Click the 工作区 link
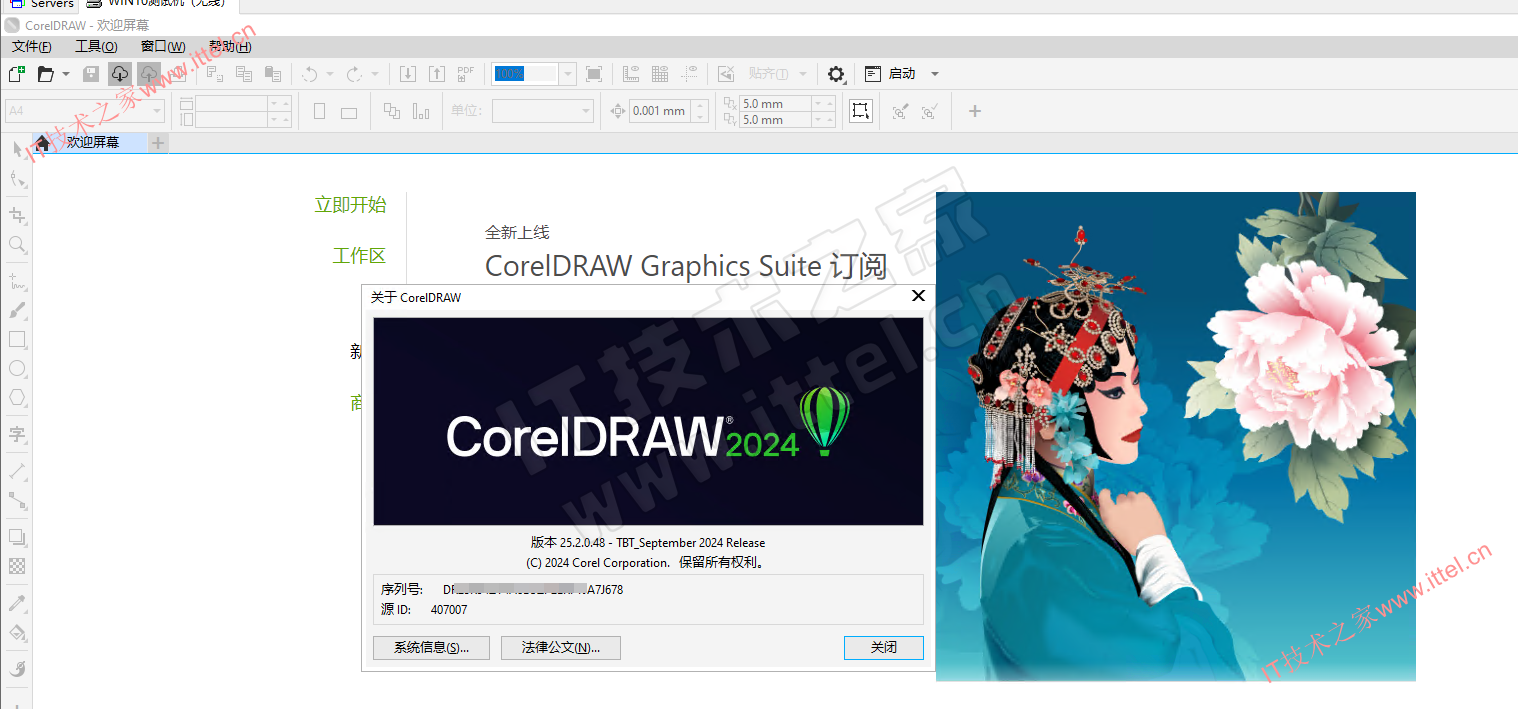 359,256
